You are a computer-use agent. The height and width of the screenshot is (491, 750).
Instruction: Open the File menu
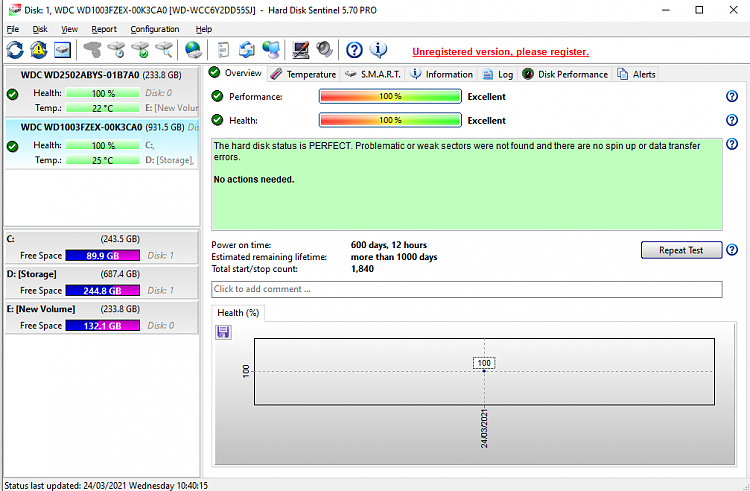click(x=12, y=29)
